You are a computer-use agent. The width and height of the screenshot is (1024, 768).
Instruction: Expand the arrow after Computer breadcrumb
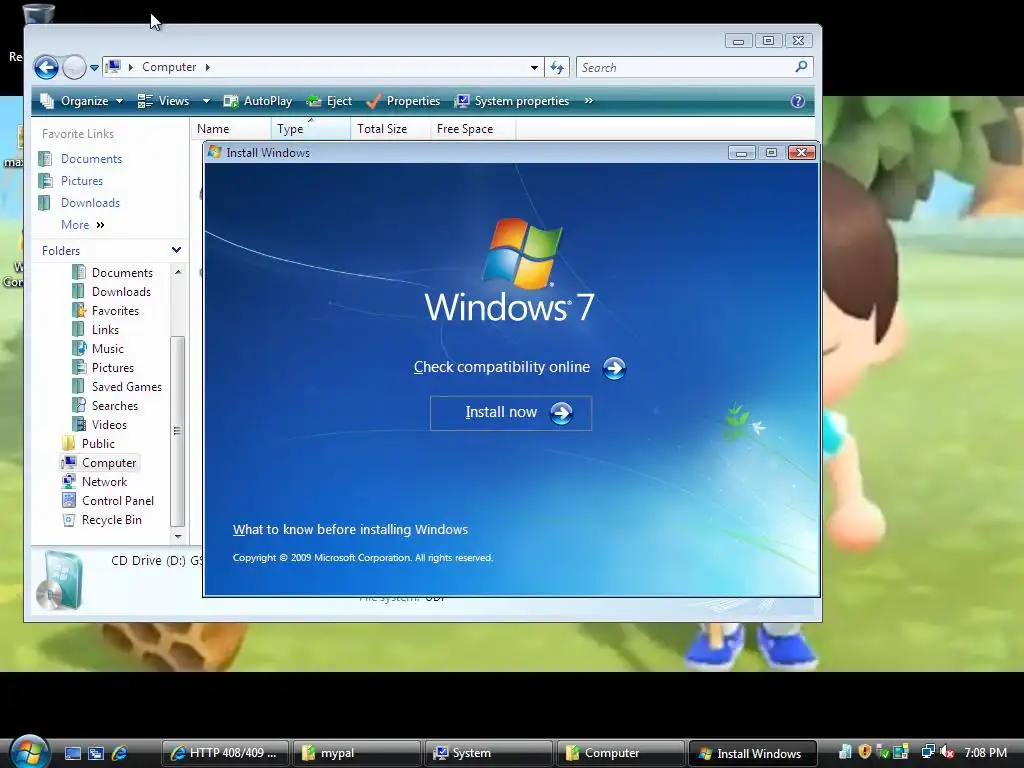208,67
